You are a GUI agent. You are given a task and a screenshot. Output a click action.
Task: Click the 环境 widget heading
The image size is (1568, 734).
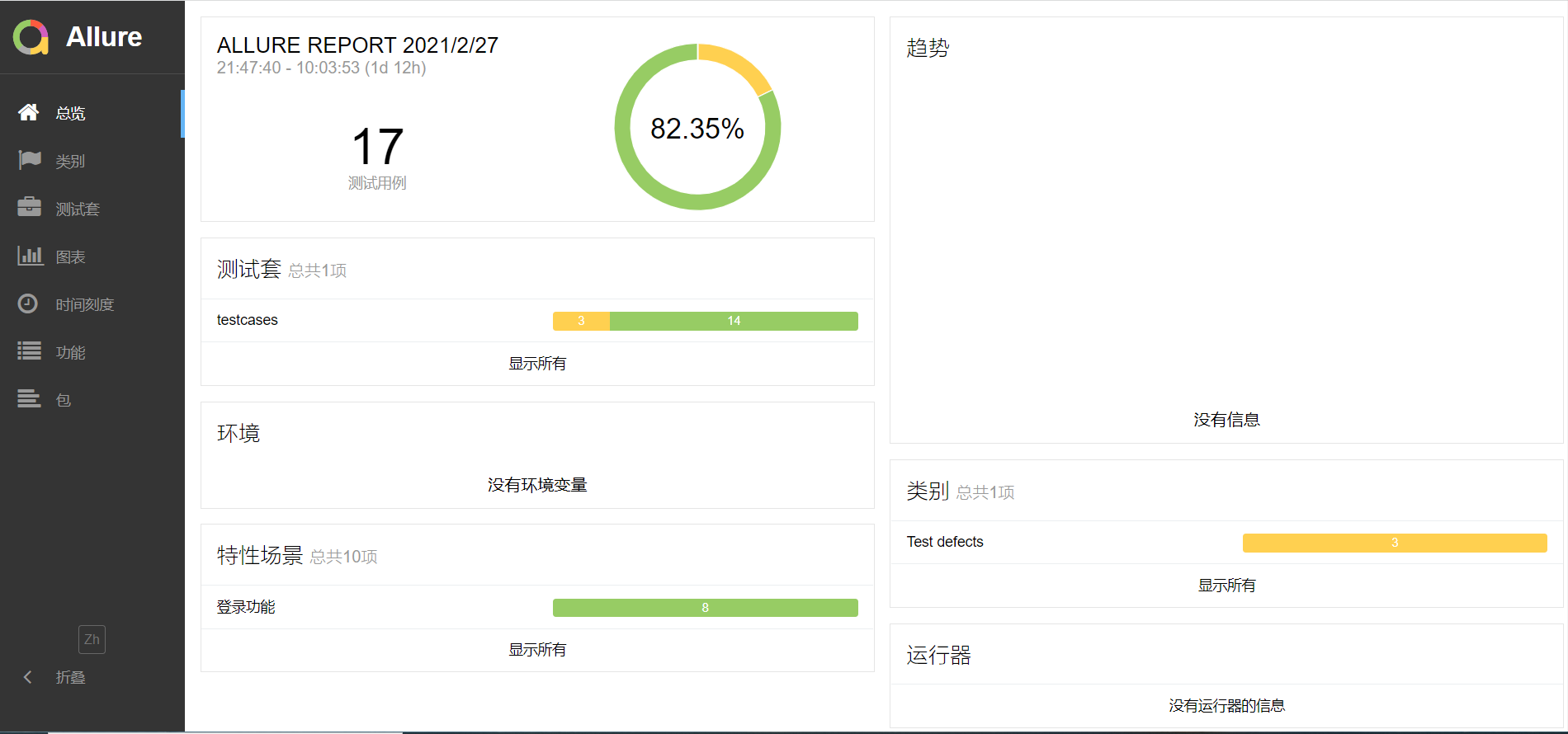pos(239,433)
